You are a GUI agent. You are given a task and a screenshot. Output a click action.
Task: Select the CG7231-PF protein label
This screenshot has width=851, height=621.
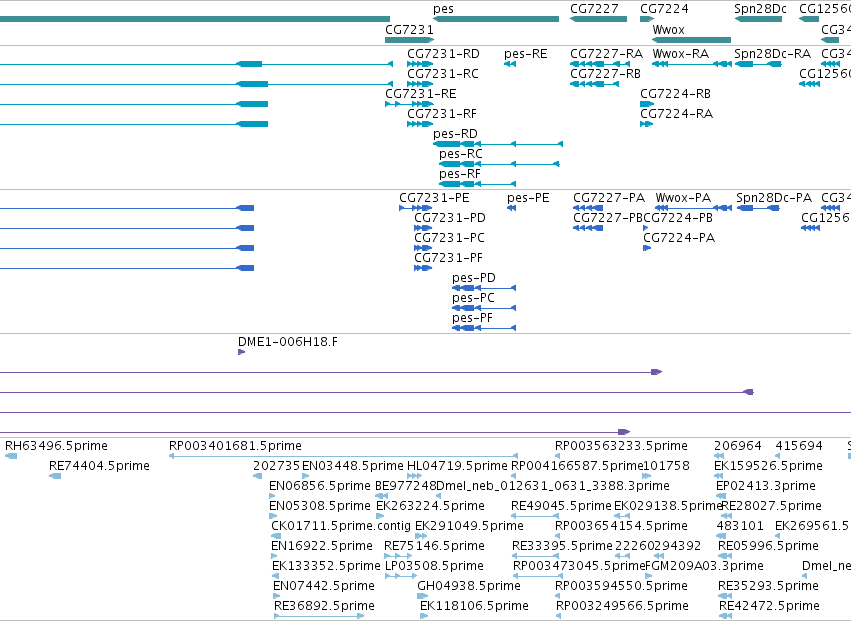coord(448,258)
